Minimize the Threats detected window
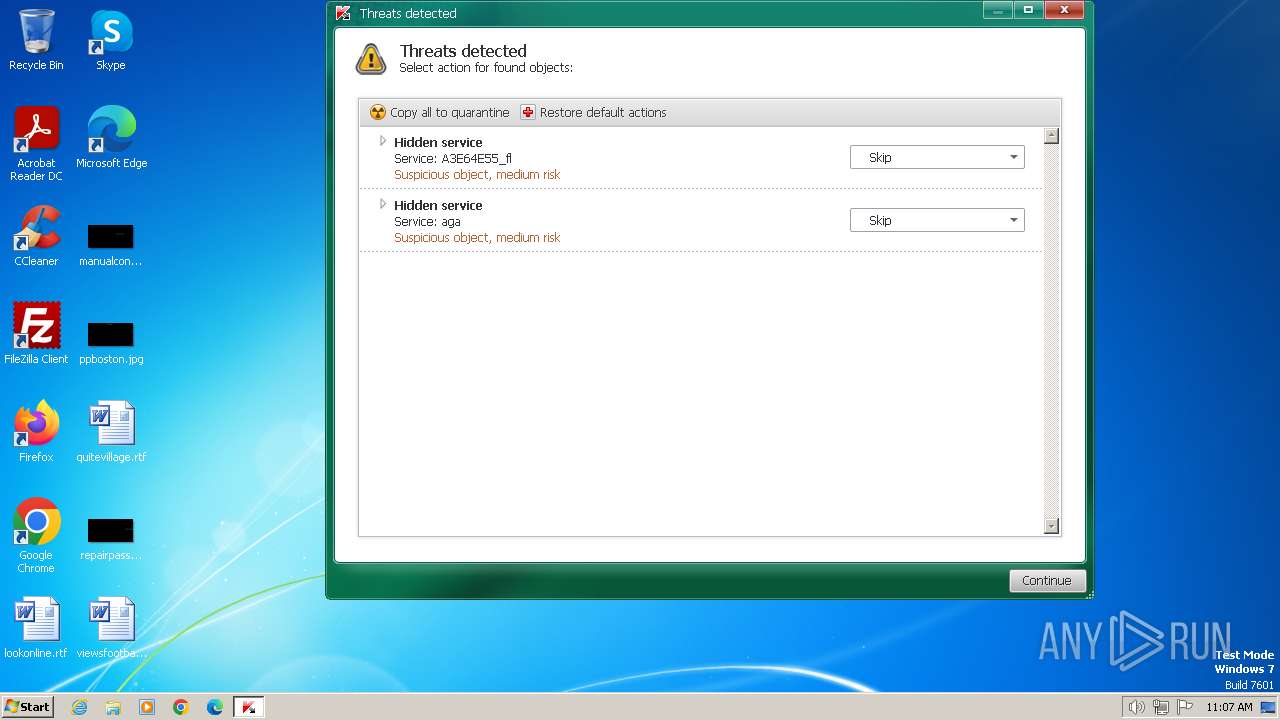 [998, 10]
